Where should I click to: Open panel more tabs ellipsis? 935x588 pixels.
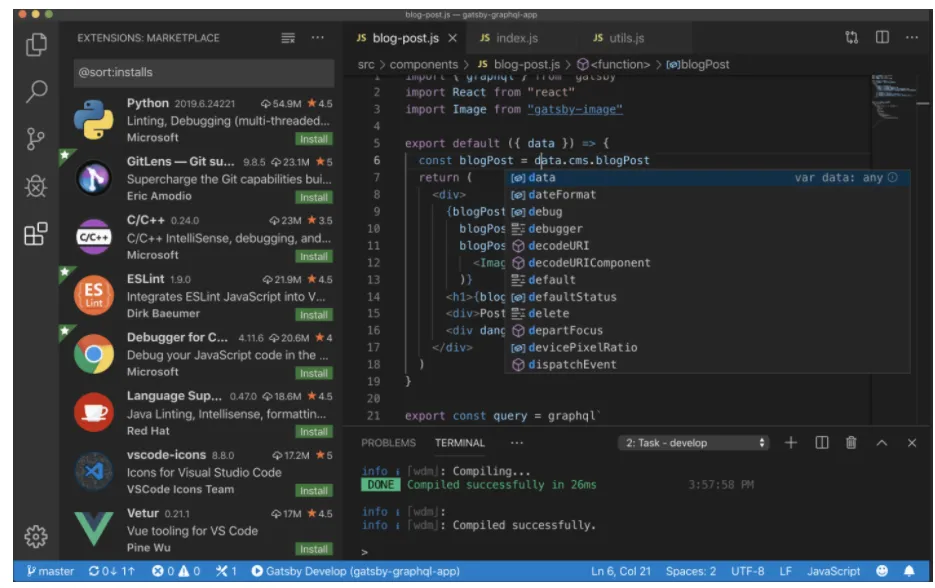pos(516,442)
